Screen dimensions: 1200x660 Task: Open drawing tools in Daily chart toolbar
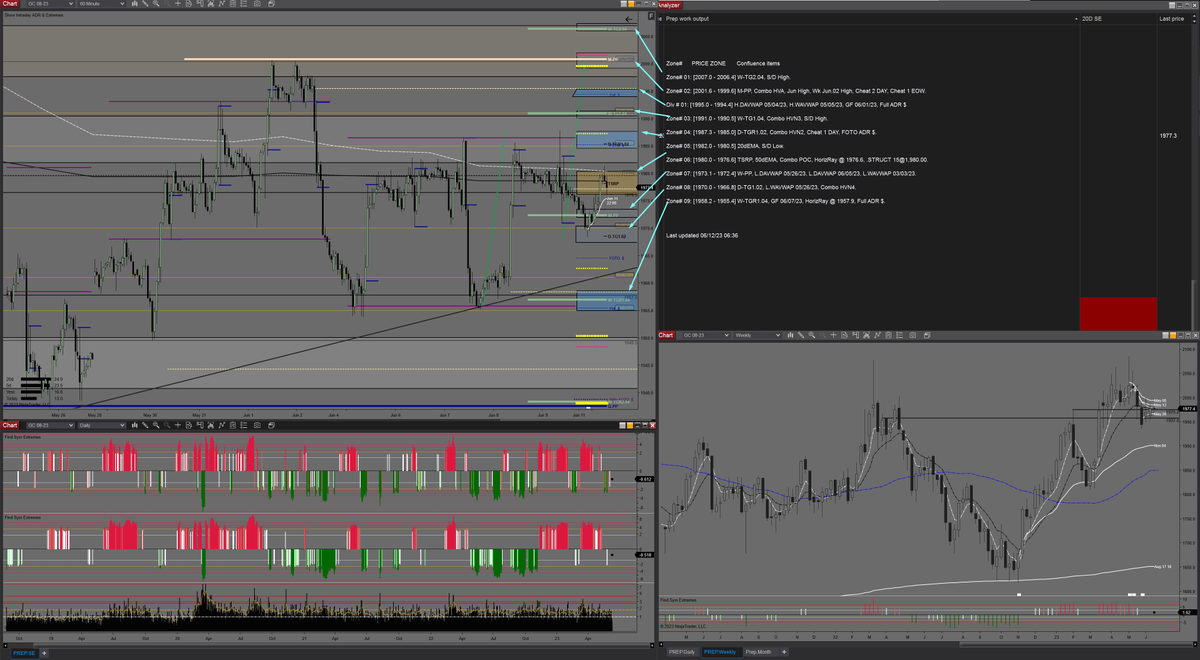tap(145, 425)
